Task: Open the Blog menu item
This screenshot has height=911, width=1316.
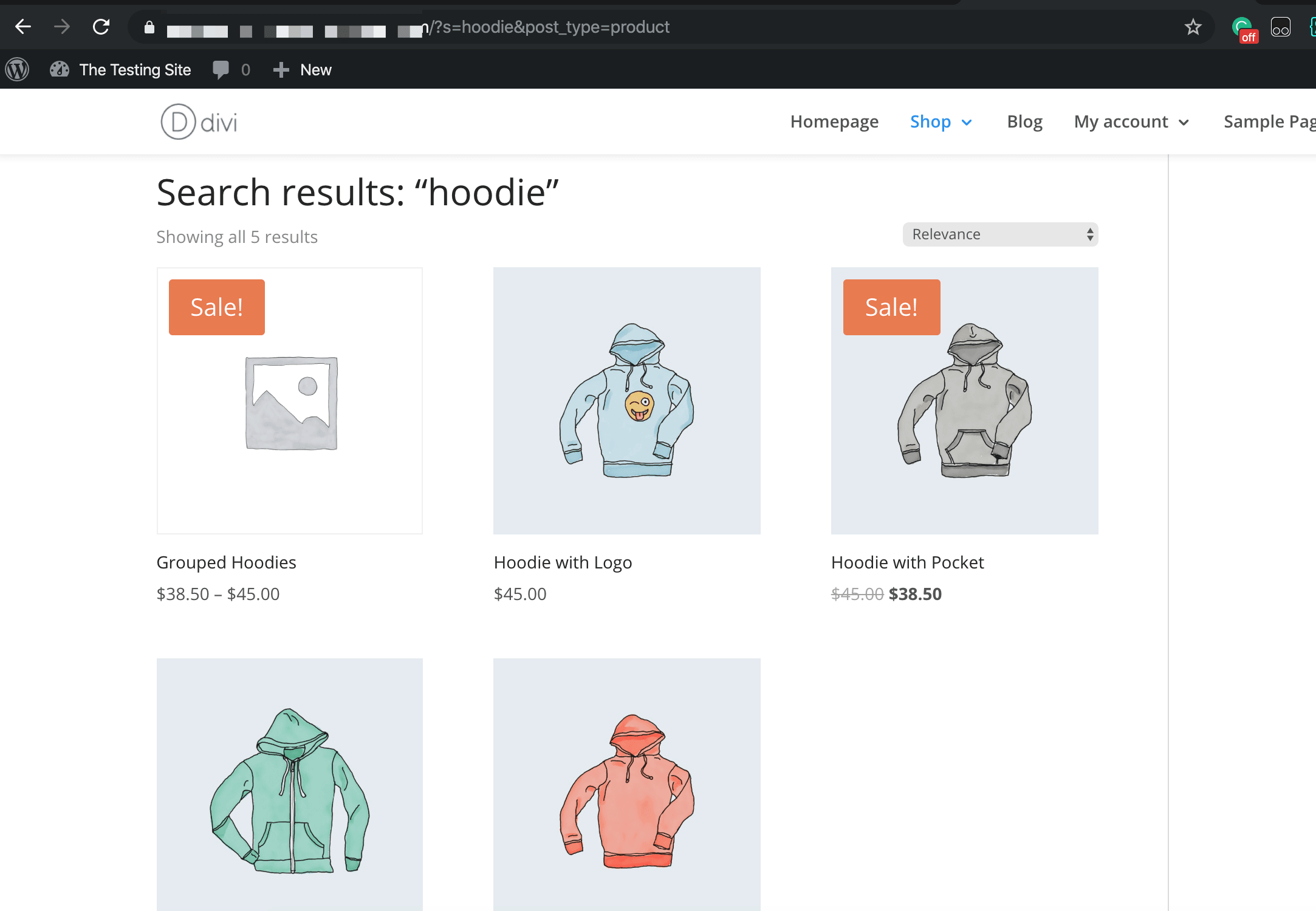Action: tap(1024, 121)
